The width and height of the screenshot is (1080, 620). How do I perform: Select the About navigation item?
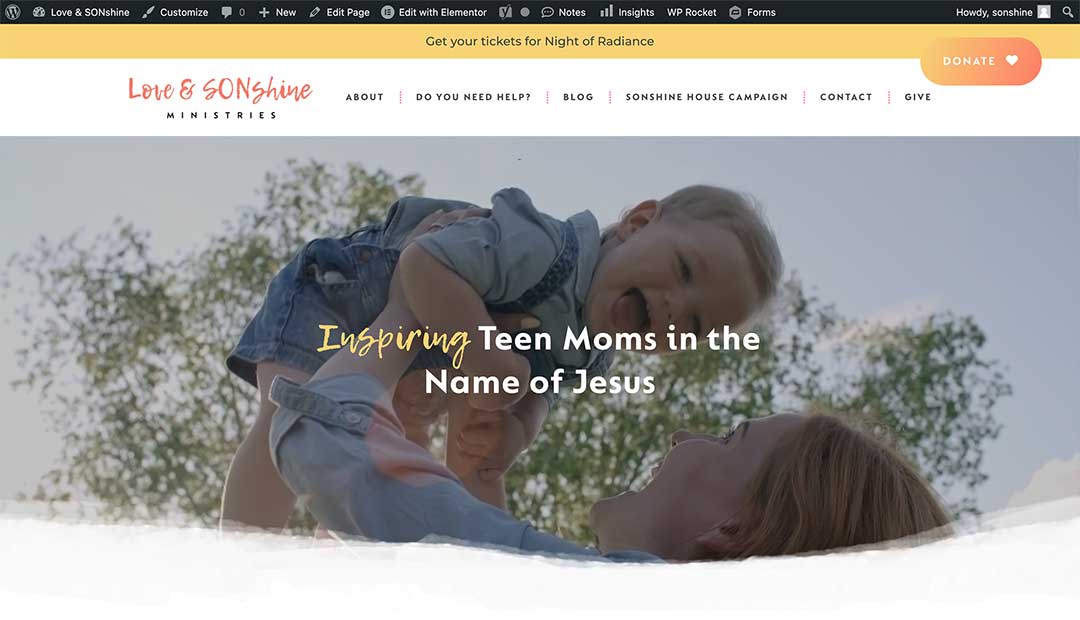pyautogui.click(x=364, y=97)
